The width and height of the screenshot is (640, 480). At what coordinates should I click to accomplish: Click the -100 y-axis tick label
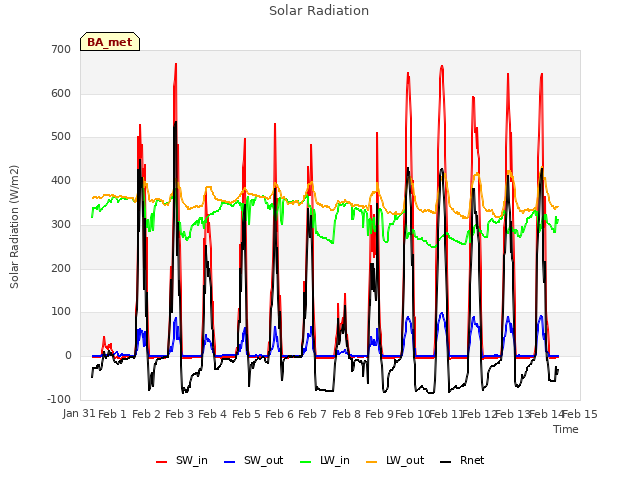click(59, 399)
